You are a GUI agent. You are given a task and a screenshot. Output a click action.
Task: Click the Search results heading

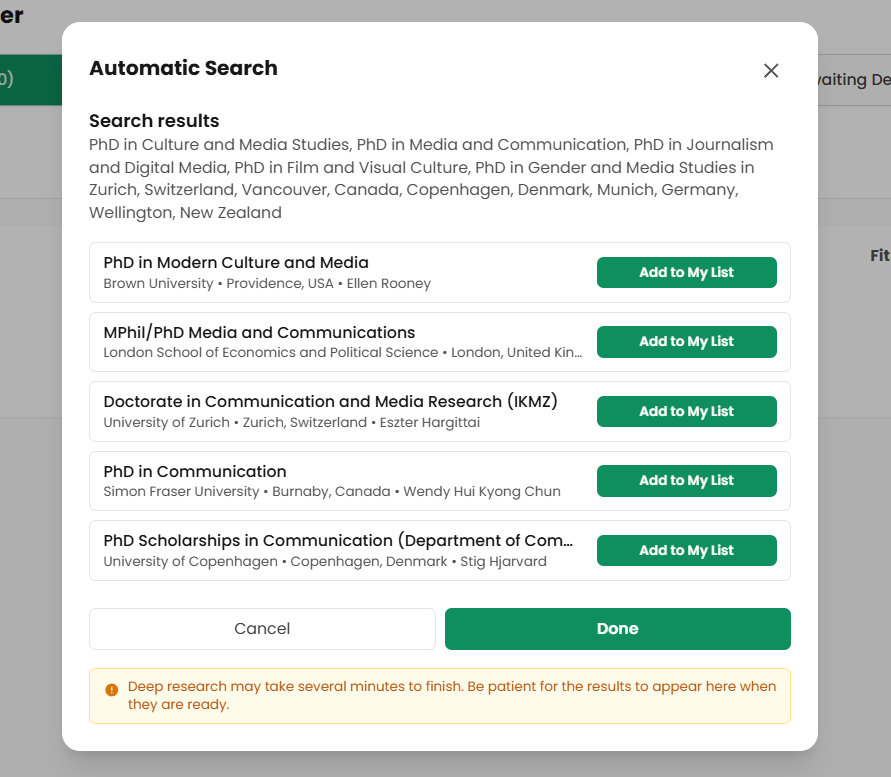point(154,121)
